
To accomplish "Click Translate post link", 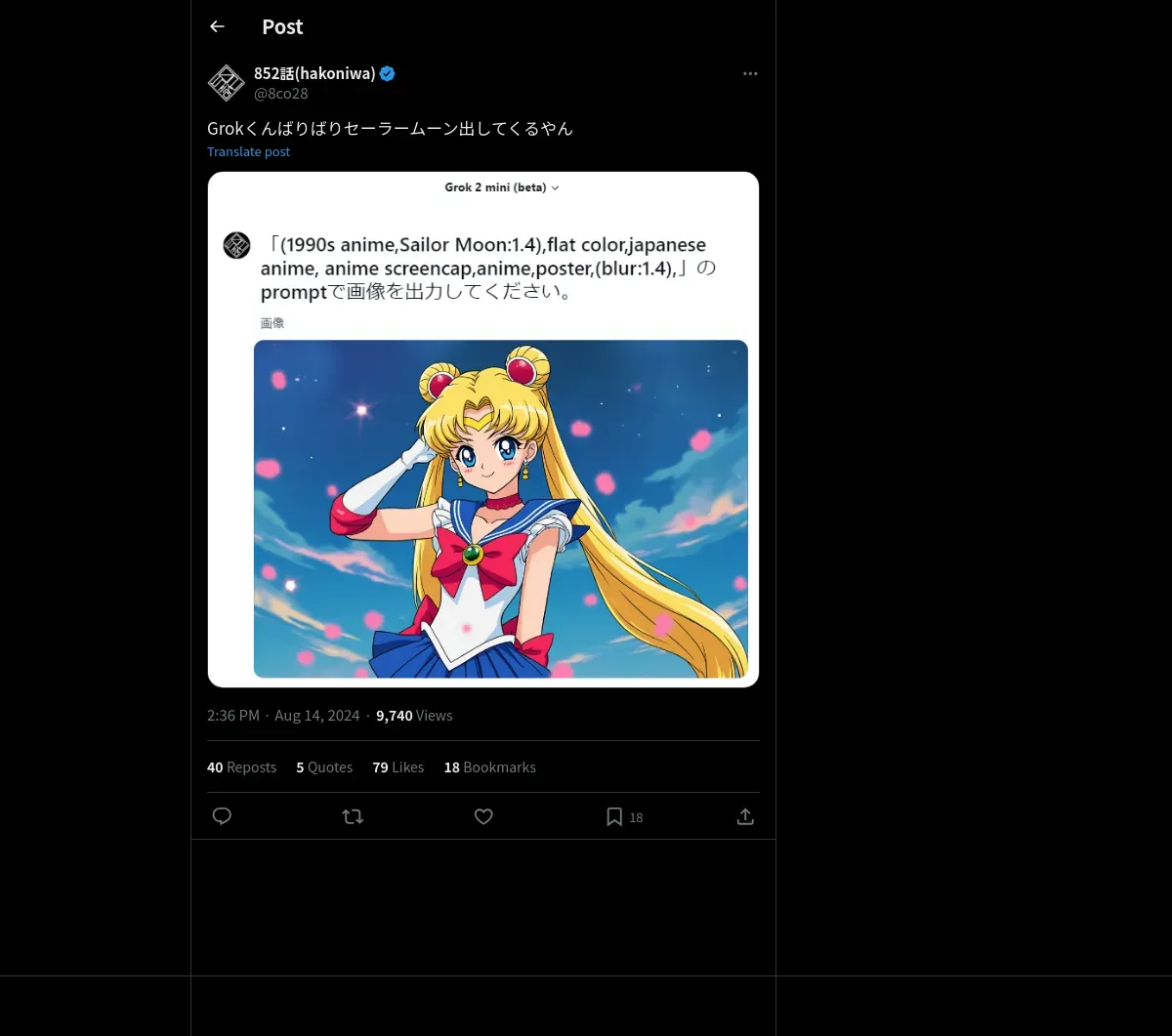I will (x=248, y=151).
